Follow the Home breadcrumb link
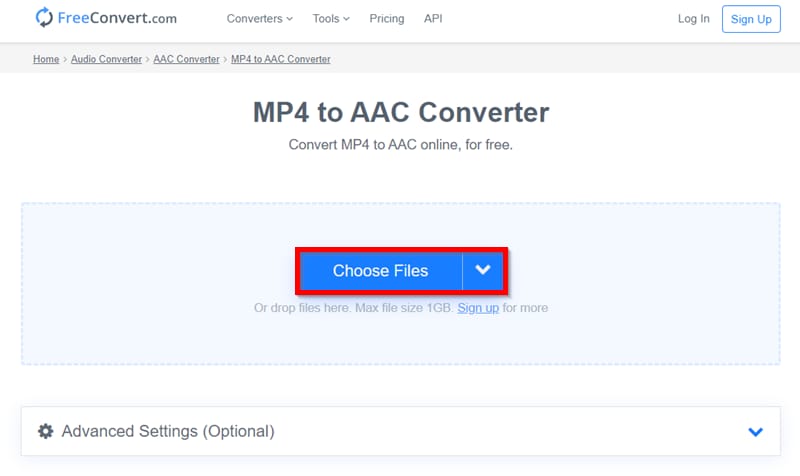This screenshot has height=476, width=800. 46,59
